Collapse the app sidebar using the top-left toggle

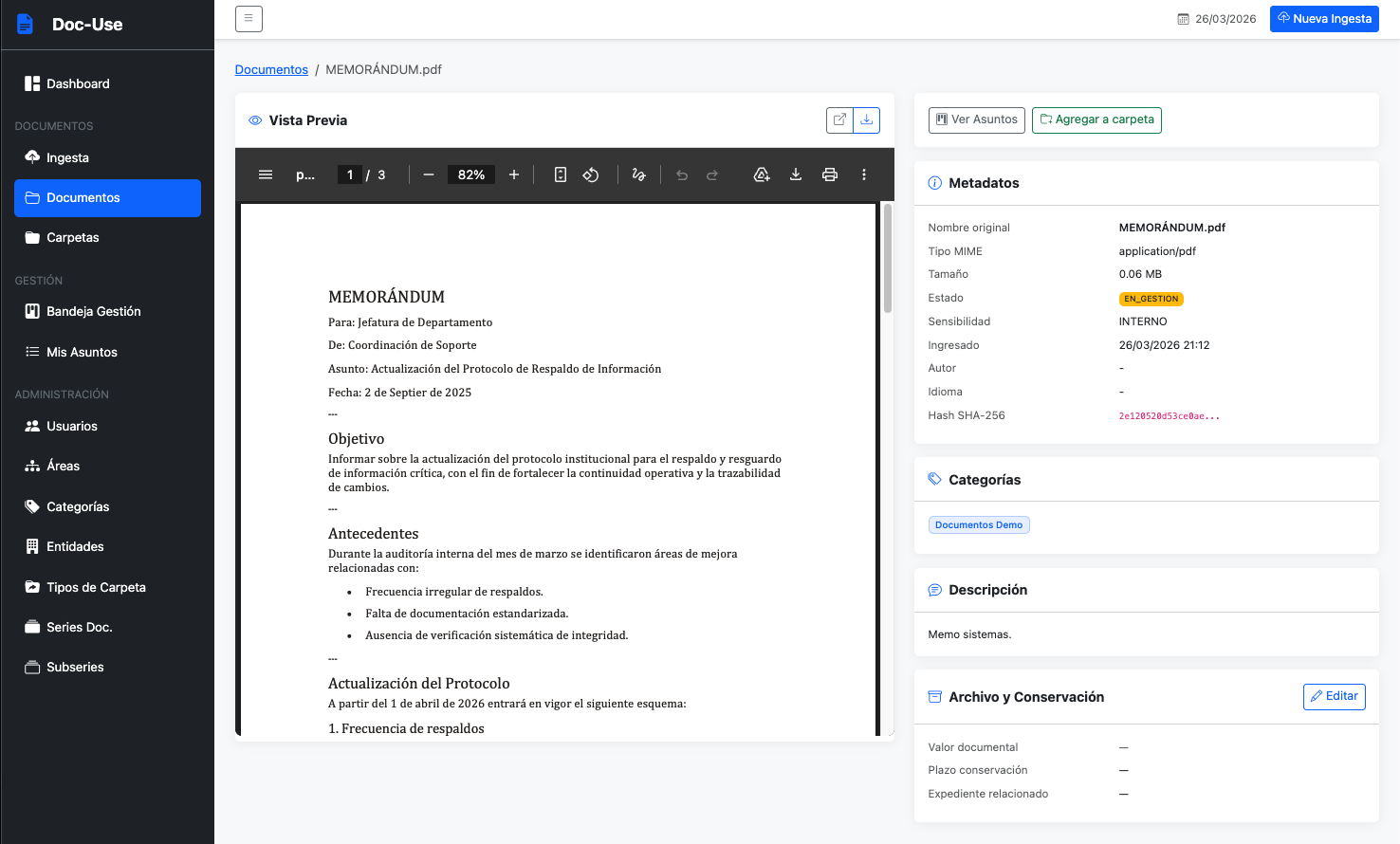click(x=249, y=18)
